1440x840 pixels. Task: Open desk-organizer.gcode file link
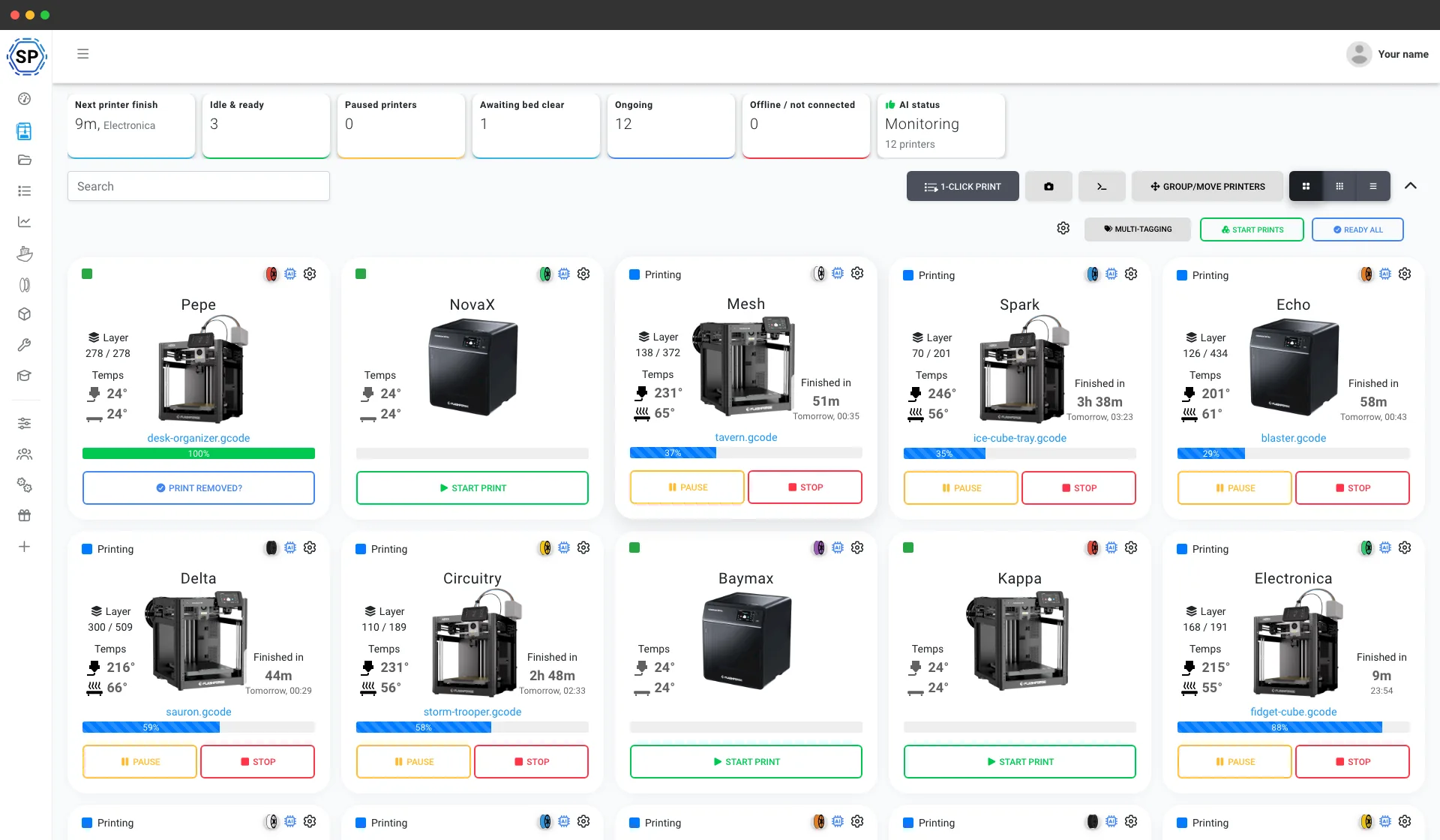click(x=199, y=438)
